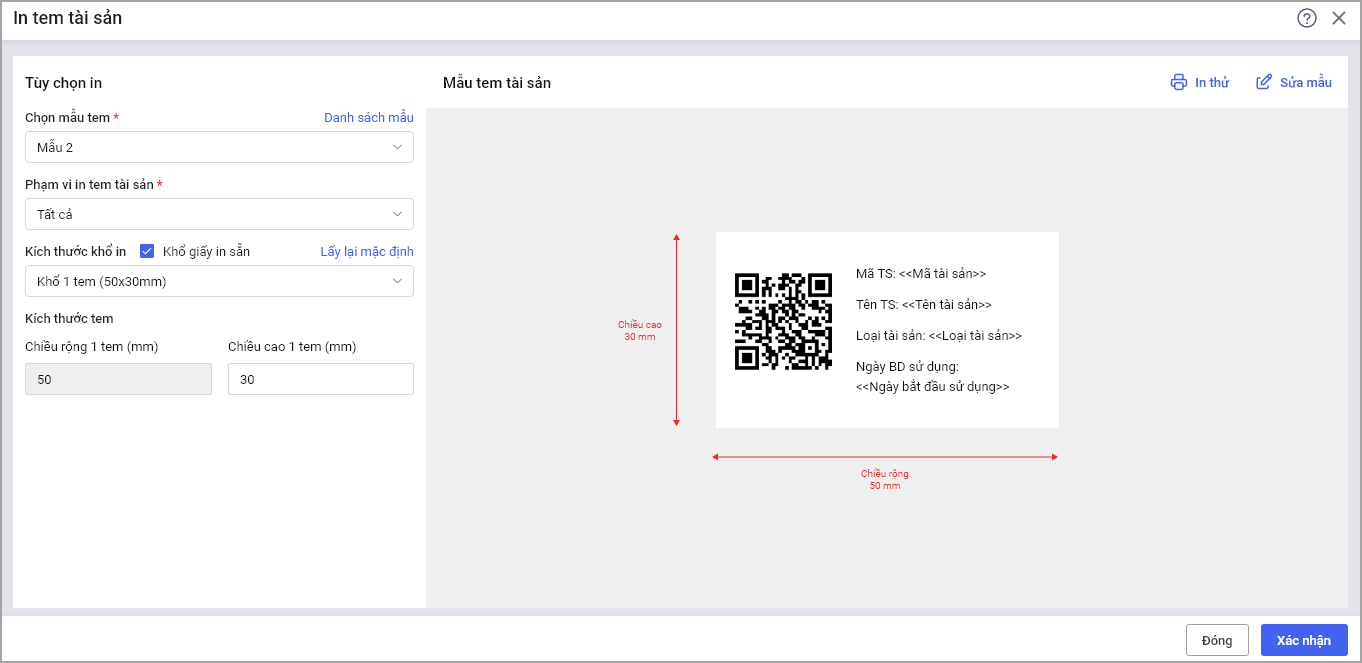Click the QR code in the label preview
The width and height of the screenshot is (1362, 663).
783,322
